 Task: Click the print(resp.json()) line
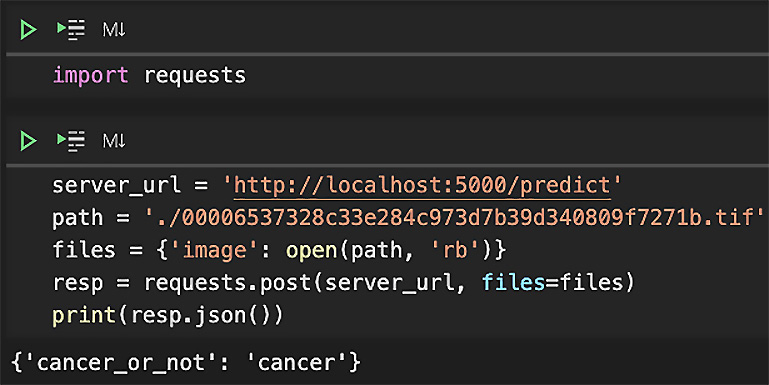[x=168, y=315]
